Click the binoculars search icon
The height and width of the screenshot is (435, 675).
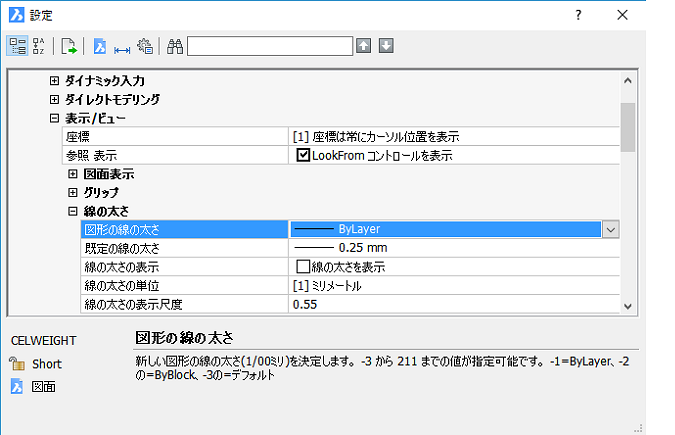pyautogui.click(x=175, y=46)
